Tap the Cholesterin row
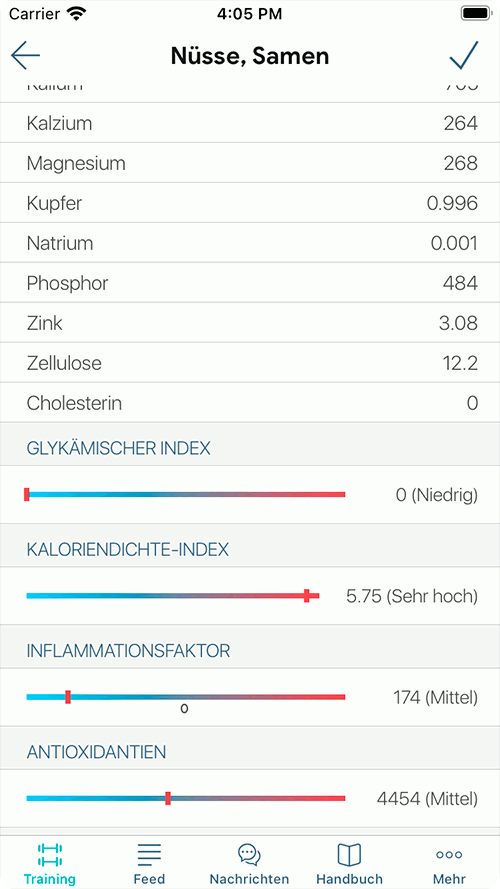The image size is (500, 889). click(x=250, y=403)
